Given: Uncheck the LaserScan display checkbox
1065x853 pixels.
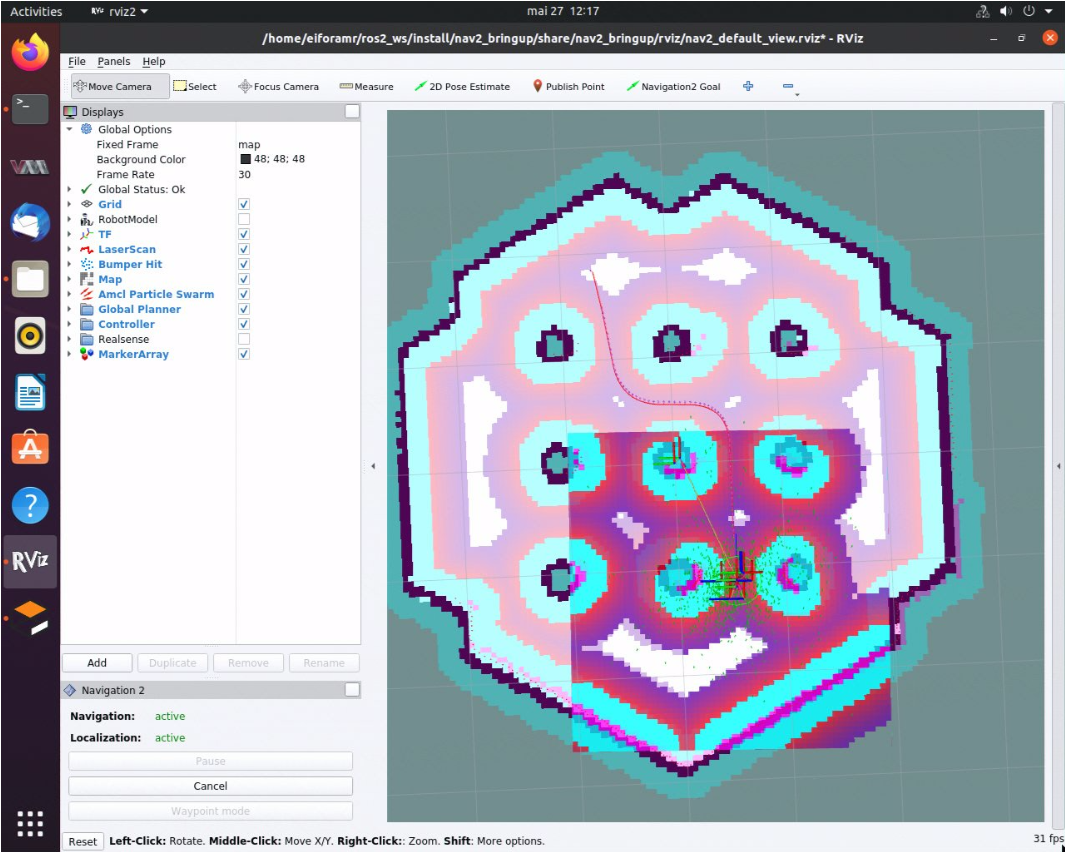Looking at the screenshot, I should click(244, 249).
